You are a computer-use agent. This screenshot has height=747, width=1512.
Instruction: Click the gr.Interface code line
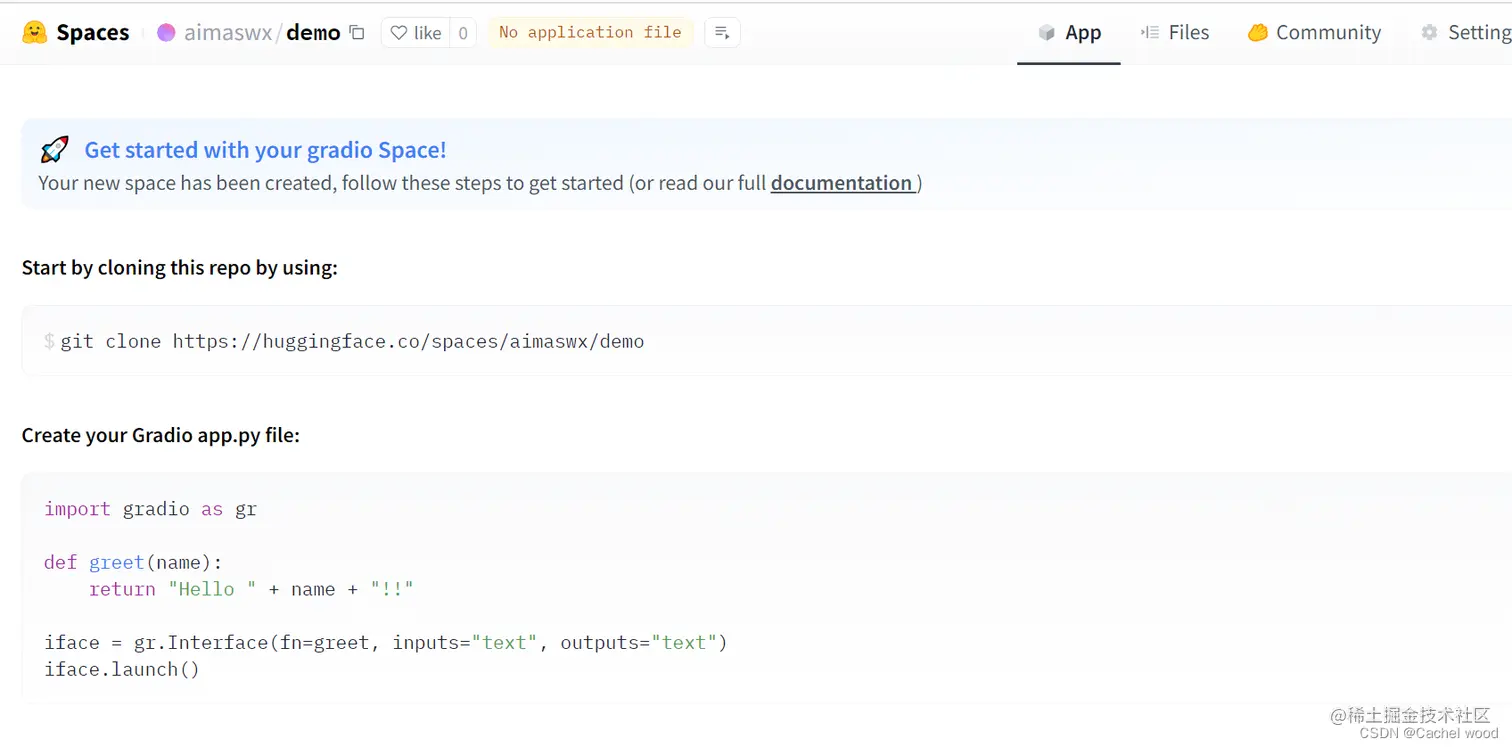tap(386, 642)
